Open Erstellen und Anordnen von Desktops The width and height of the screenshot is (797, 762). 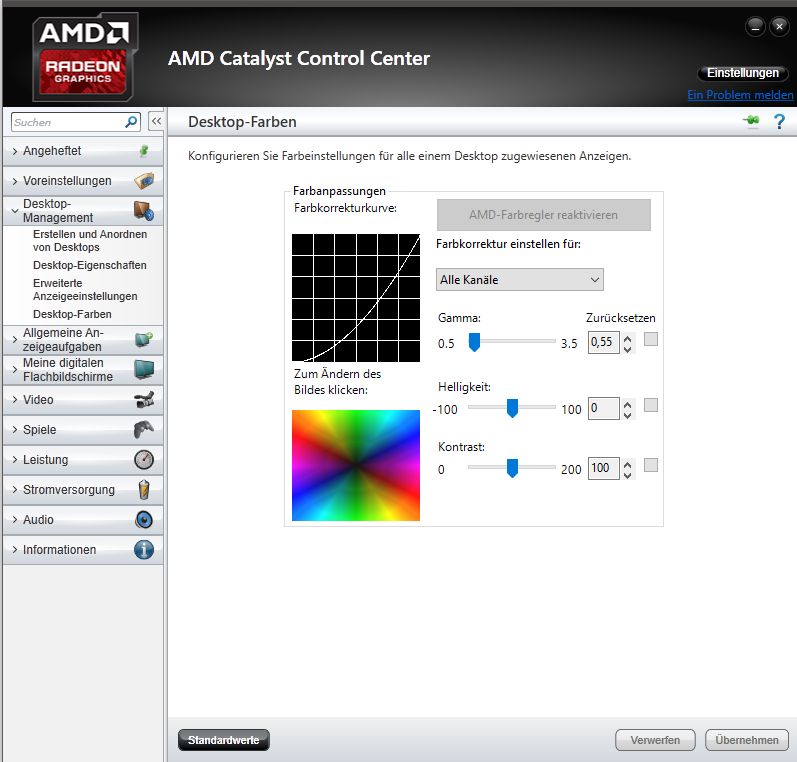(90, 241)
